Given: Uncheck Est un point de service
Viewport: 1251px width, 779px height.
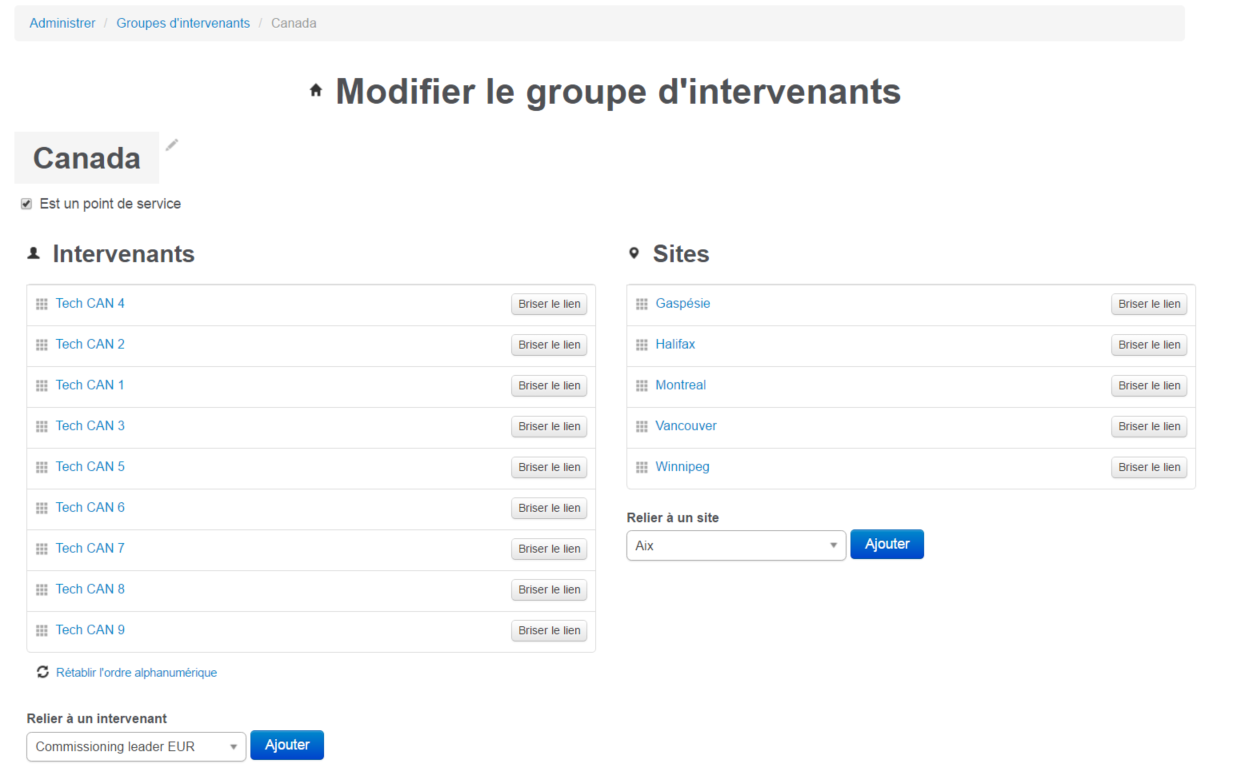Looking at the screenshot, I should pos(25,203).
